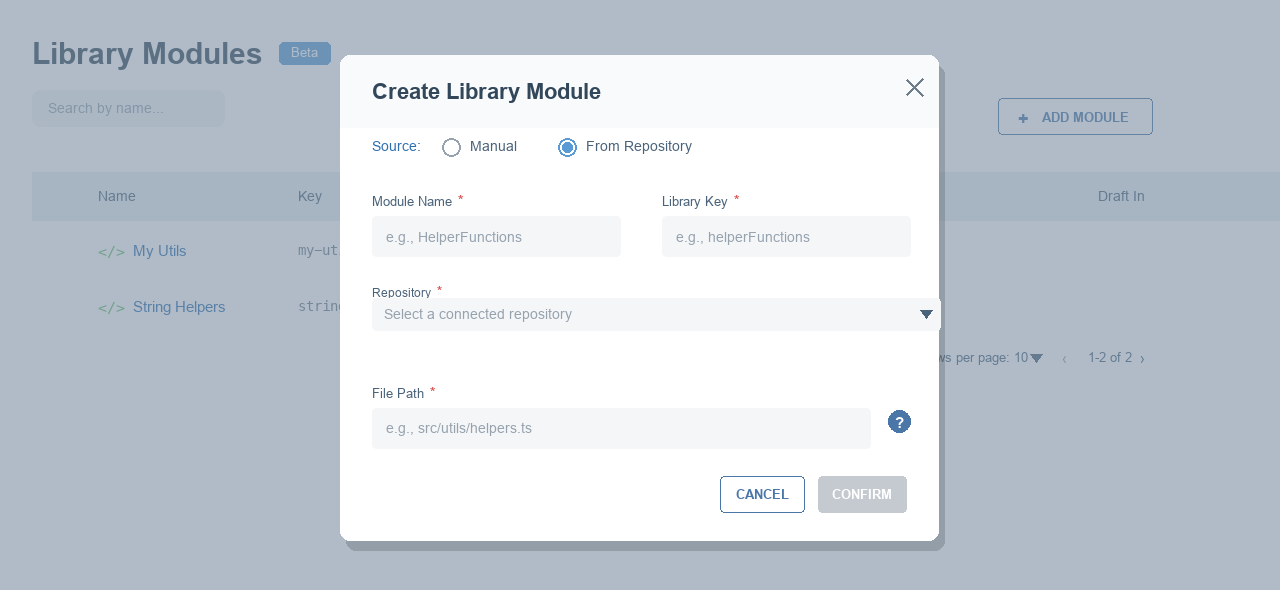Click the File Path input field
Image resolution: width=1280 pixels, height=590 pixels.
[x=621, y=428]
